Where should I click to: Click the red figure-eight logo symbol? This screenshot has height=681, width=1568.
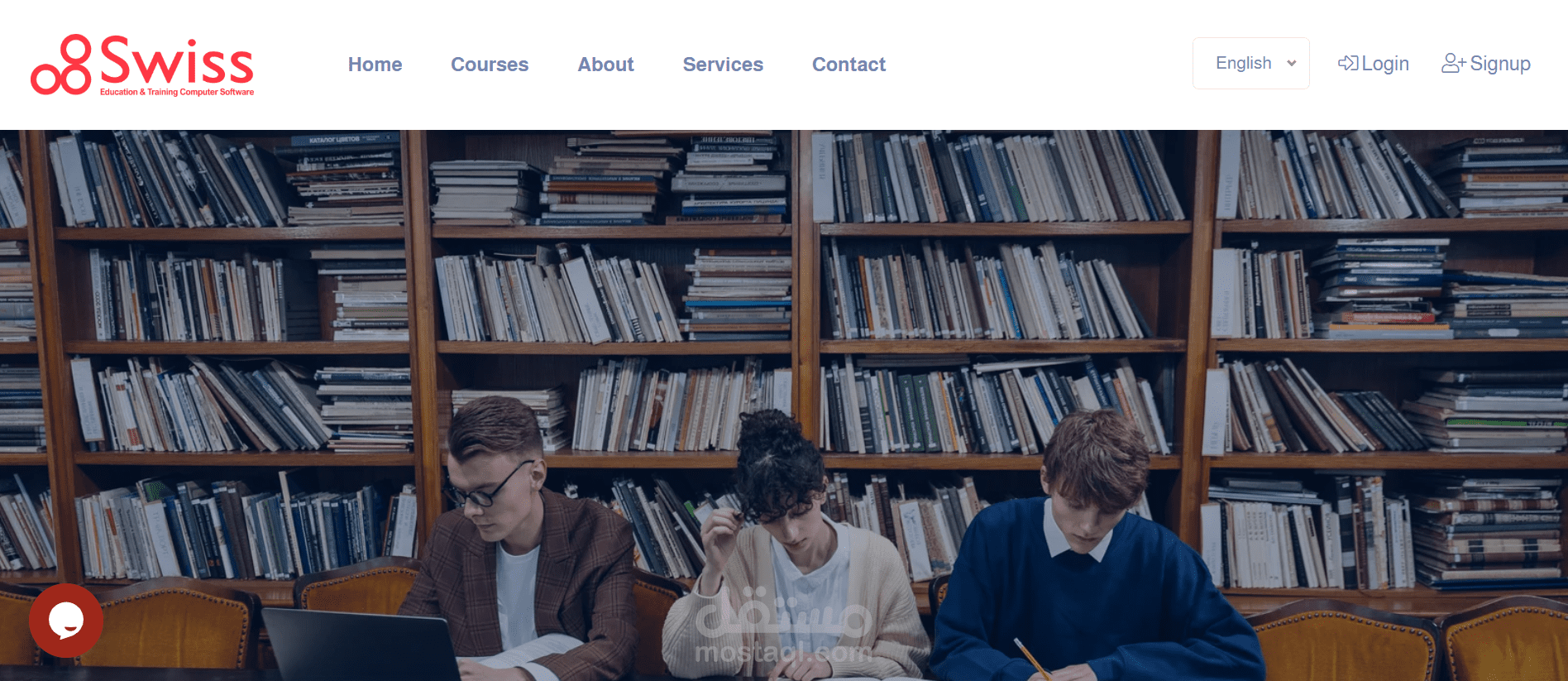60,65
